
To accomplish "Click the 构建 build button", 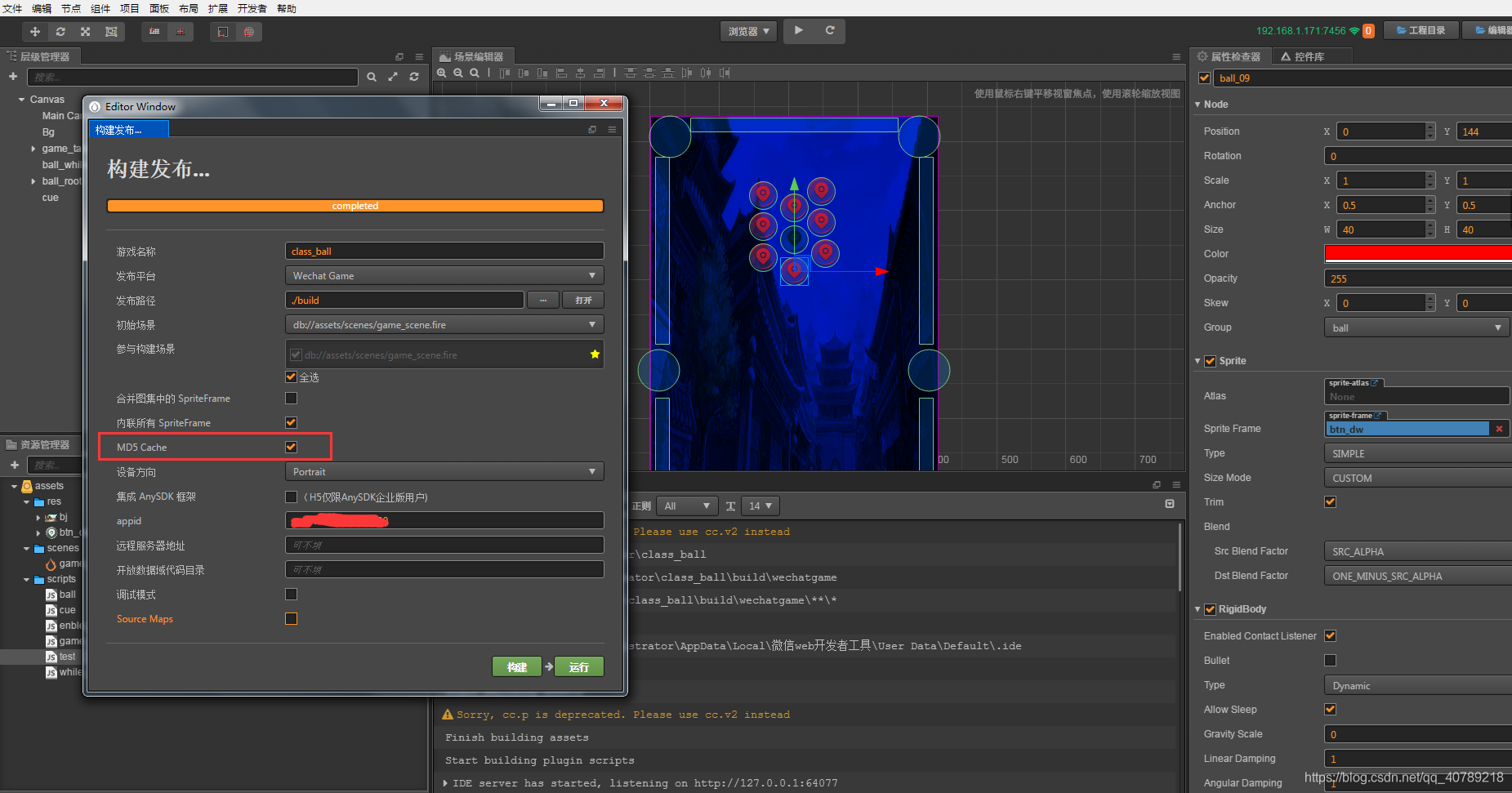I will [x=517, y=666].
